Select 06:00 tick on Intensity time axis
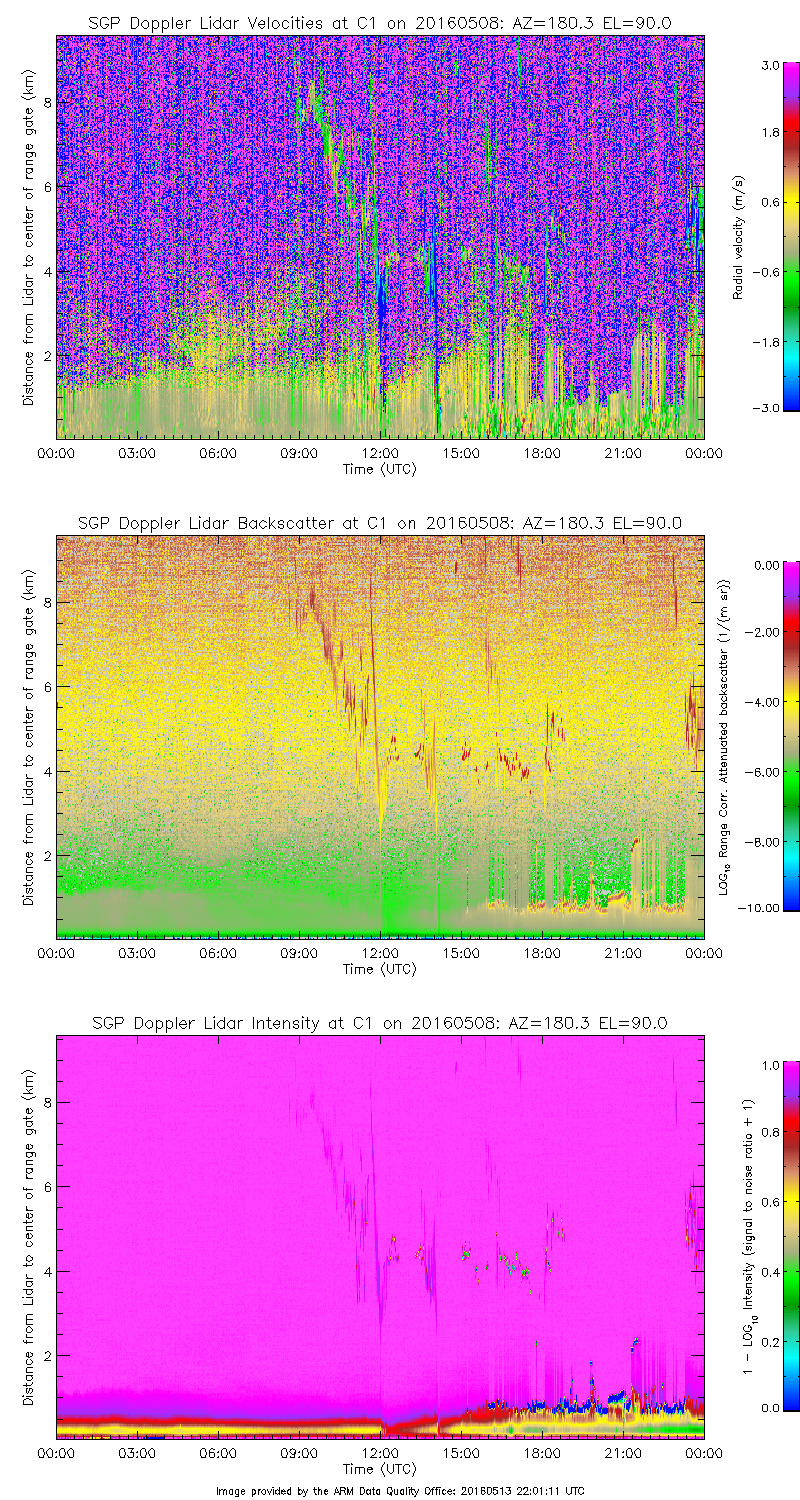The image size is (800, 1500). [218, 1453]
